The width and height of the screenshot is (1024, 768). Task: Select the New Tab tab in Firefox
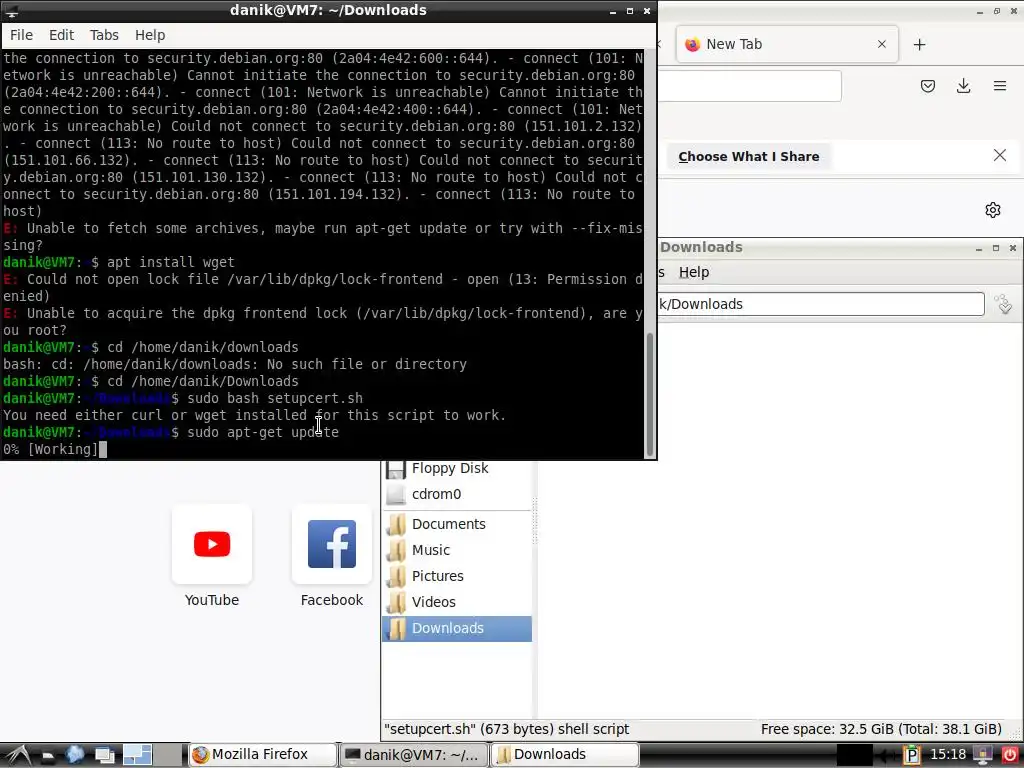pyautogui.click(x=787, y=44)
